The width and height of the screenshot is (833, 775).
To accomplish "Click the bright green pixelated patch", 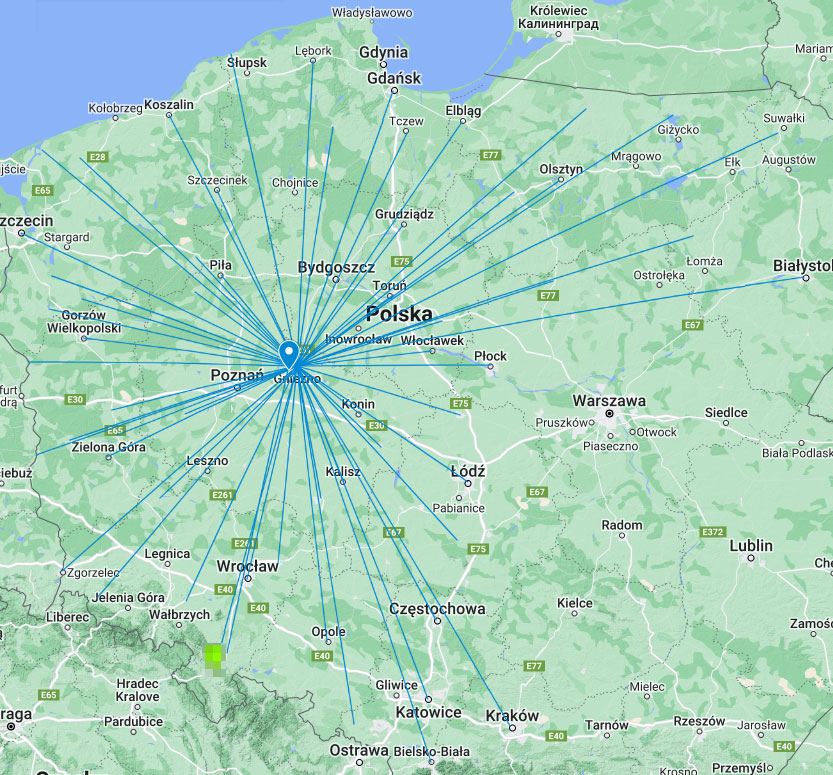I will [215, 656].
